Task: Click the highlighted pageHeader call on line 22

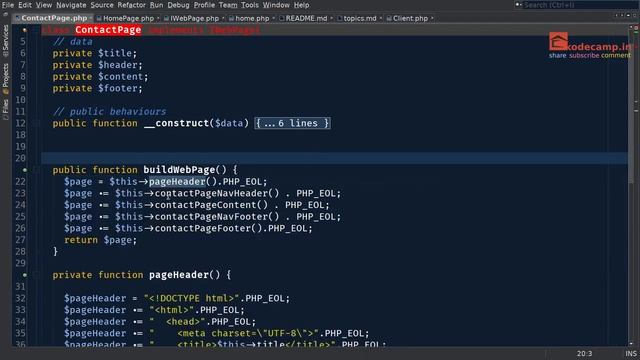Action: point(177,182)
